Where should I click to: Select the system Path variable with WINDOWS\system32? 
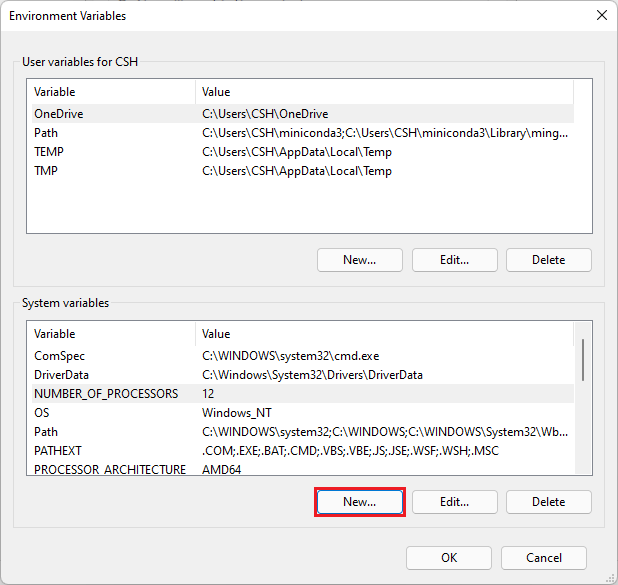tap(303, 432)
